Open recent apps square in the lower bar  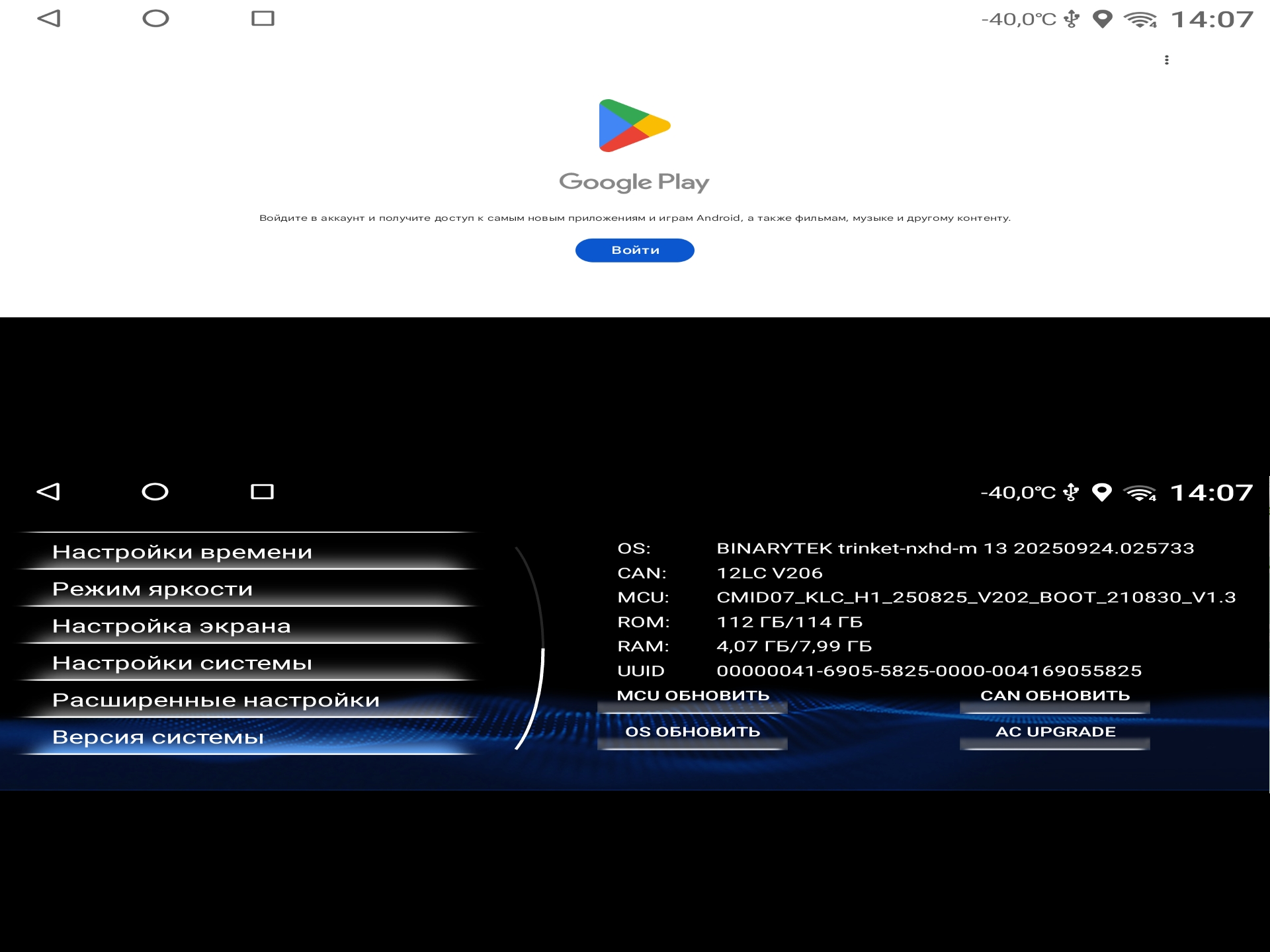click(x=262, y=492)
